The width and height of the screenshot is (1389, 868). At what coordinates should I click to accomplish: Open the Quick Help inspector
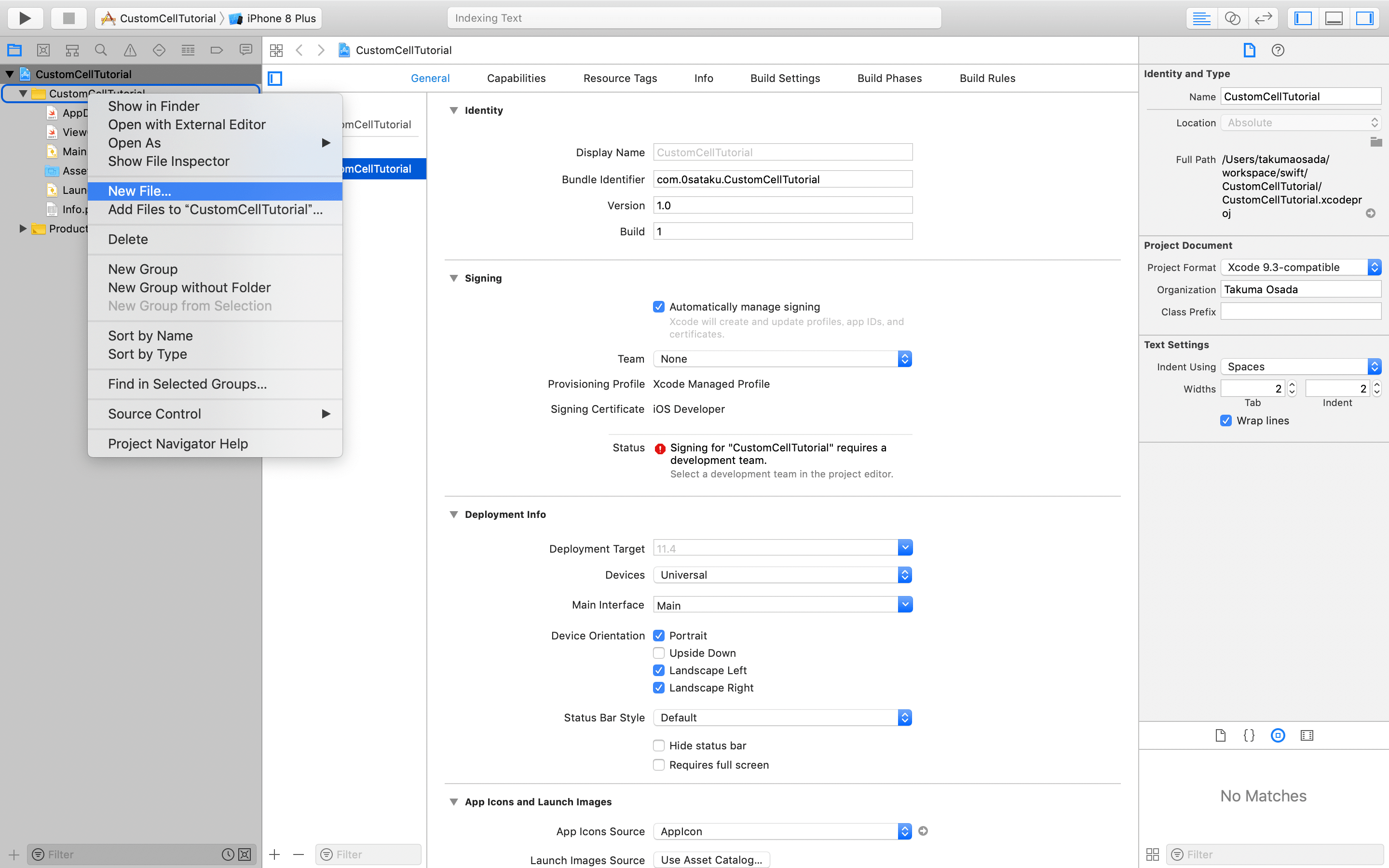click(1278, 51)
